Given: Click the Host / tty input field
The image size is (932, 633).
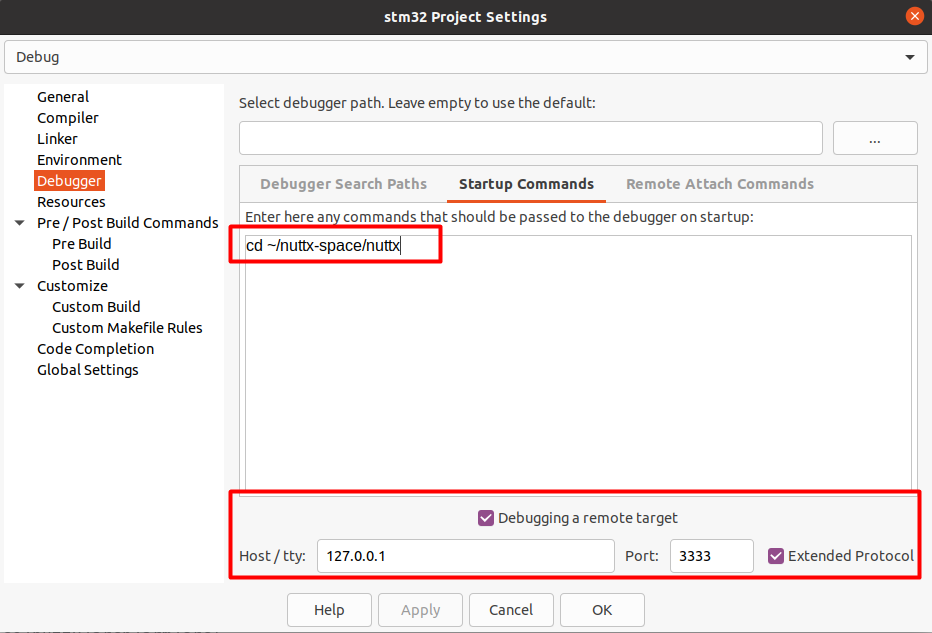Looking at the screenshot, I should (466, 556).
